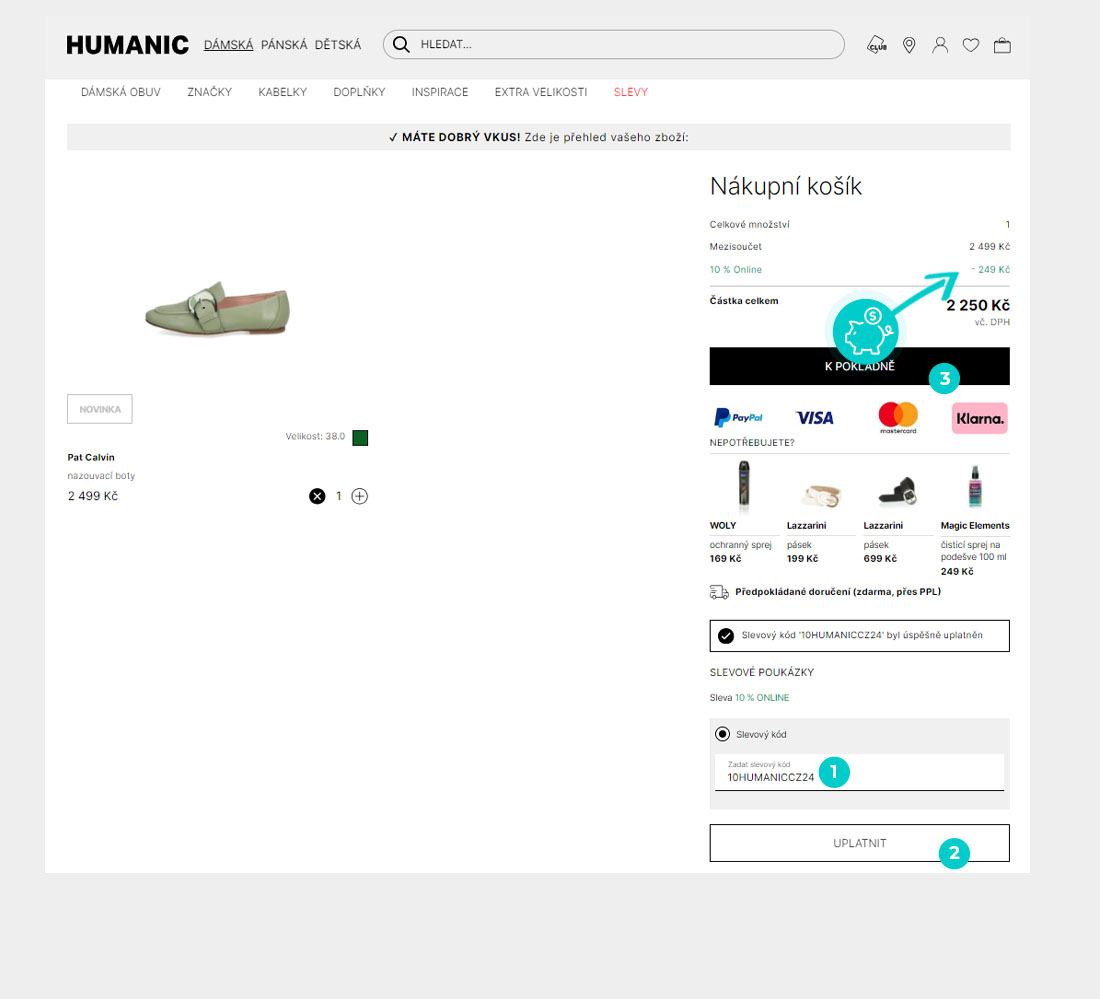Open the DÁMSKÁ section
Screen dimensions: 1100x999
pyautogui.click(x=229, y=45)
